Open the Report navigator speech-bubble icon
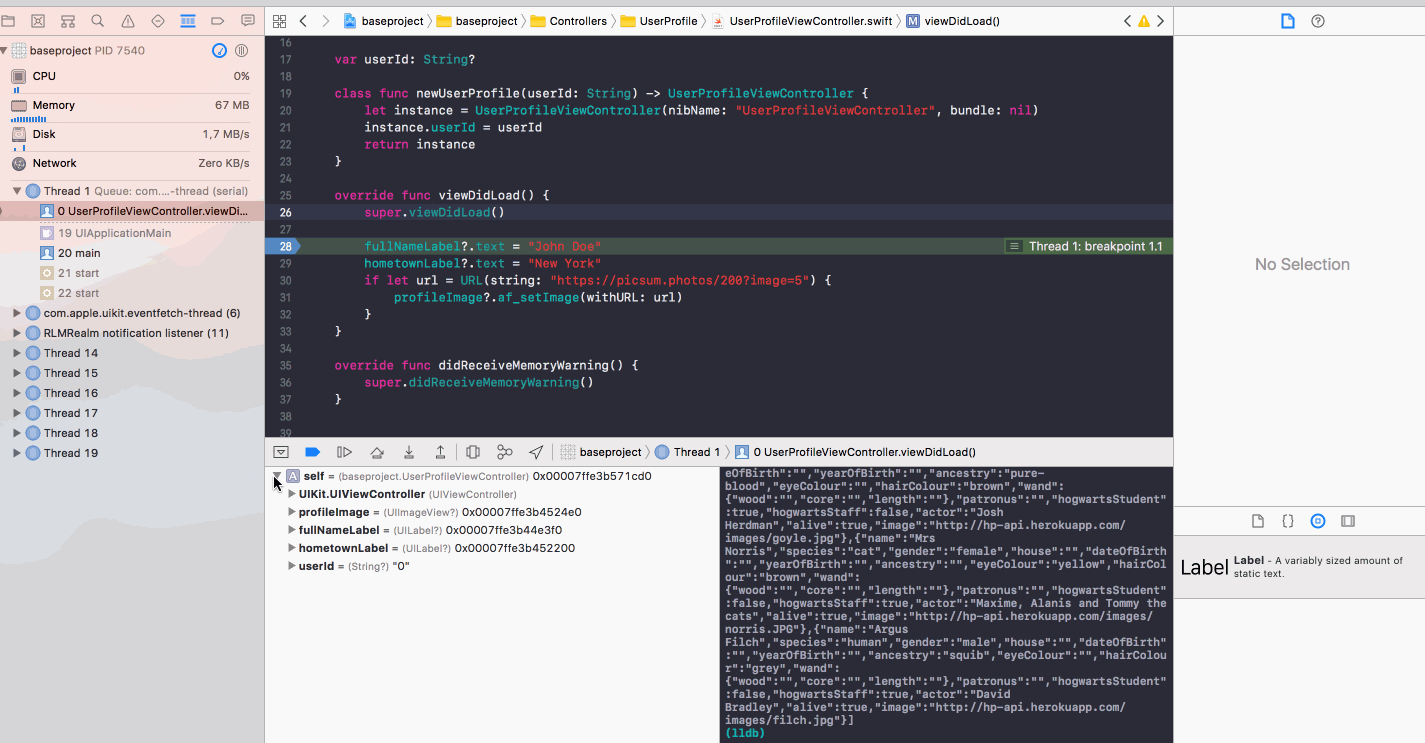The image size is (1425, 743). click(x=248, y=20)
